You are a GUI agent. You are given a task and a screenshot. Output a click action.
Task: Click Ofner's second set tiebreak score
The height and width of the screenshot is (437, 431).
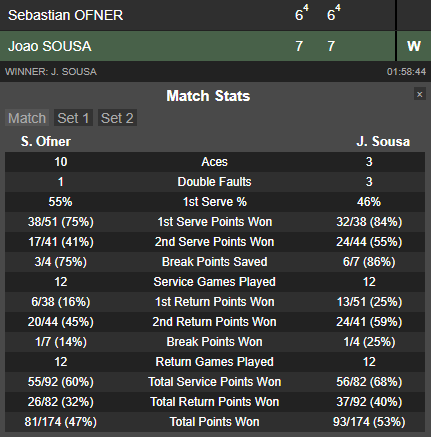click(x=338, y=7)
